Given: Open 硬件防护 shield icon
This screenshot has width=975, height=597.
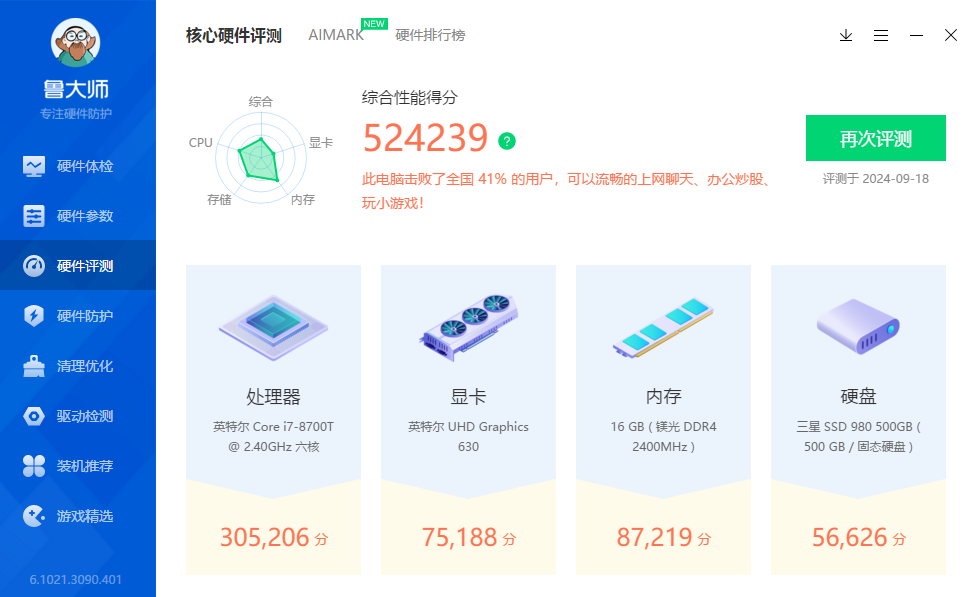Looking at the screenshot, I should click(x=34, y=316).
